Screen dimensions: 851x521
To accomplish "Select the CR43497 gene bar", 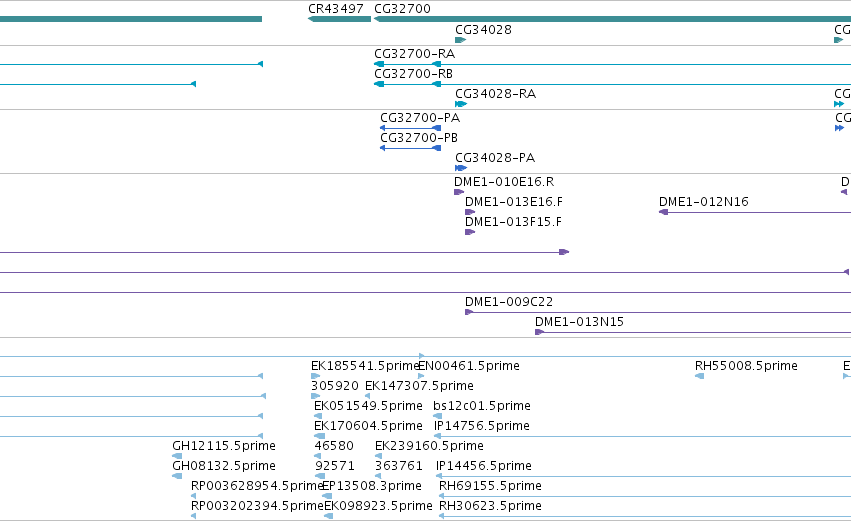I will point(339,19).
